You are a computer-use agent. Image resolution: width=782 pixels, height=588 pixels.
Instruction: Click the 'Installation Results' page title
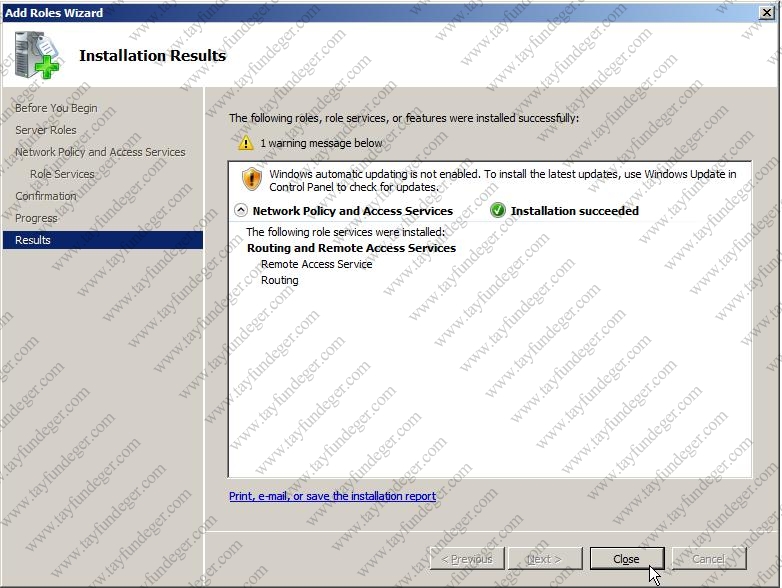(x=153, y=55)
